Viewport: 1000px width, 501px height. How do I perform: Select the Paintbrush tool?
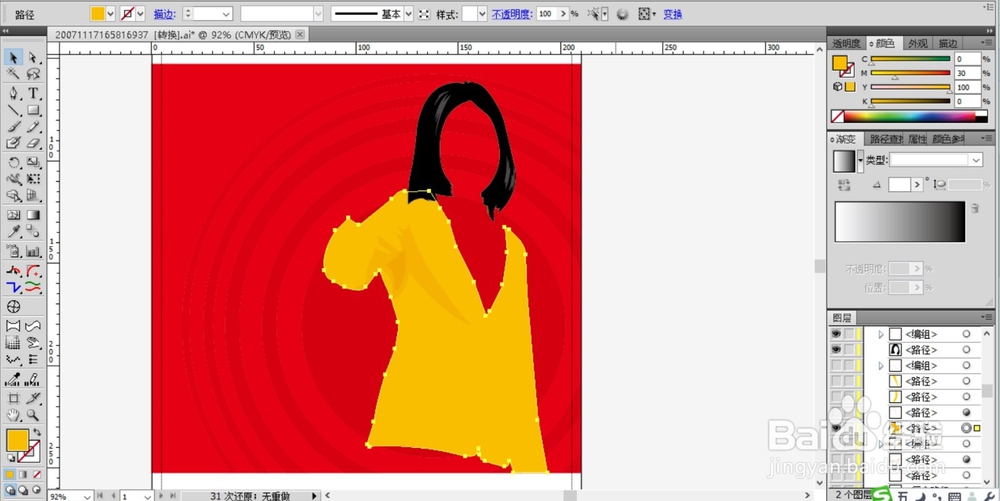(x=13, y=127)
